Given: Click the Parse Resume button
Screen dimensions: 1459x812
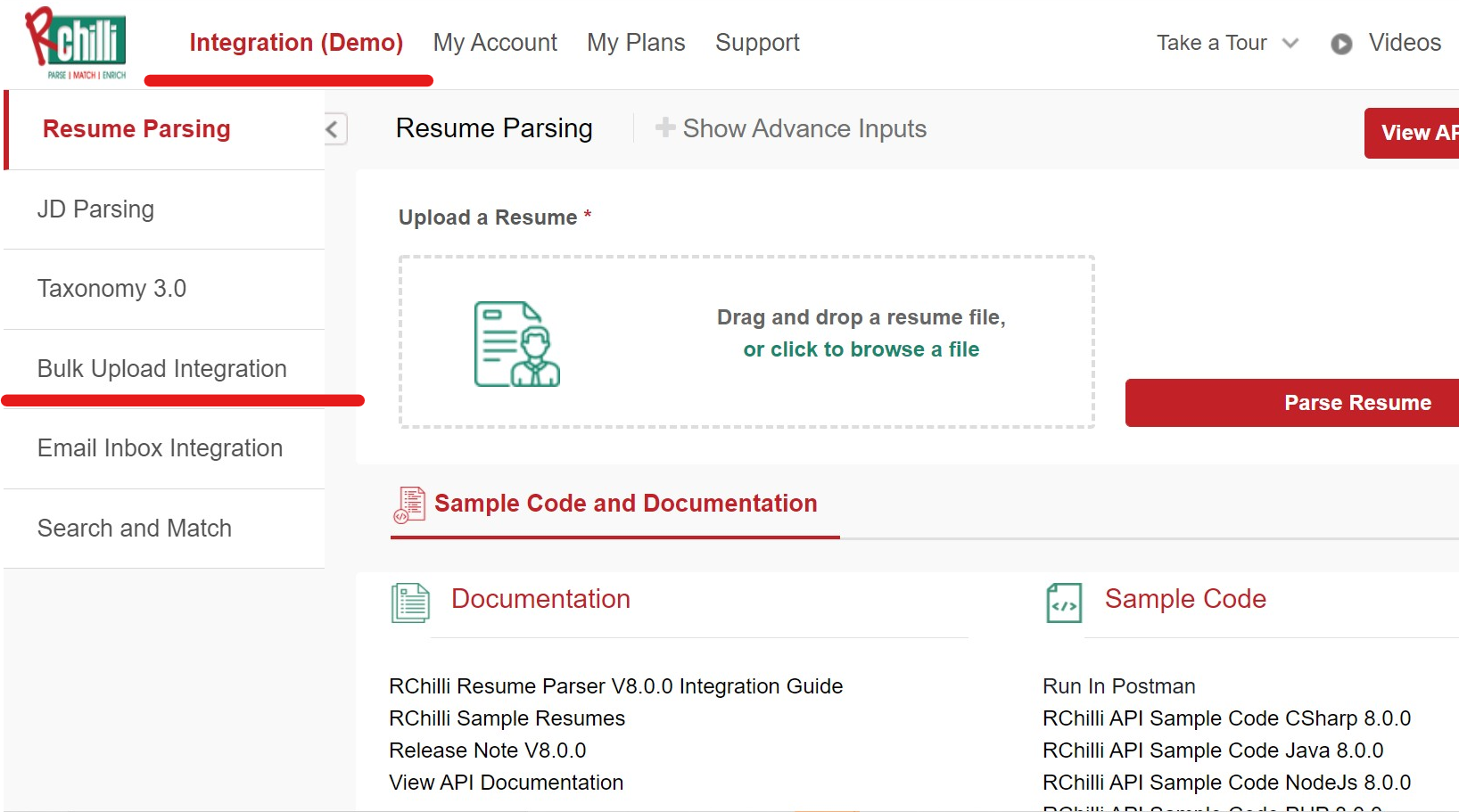Looking at the screenshot, I should pos(1292,403).
